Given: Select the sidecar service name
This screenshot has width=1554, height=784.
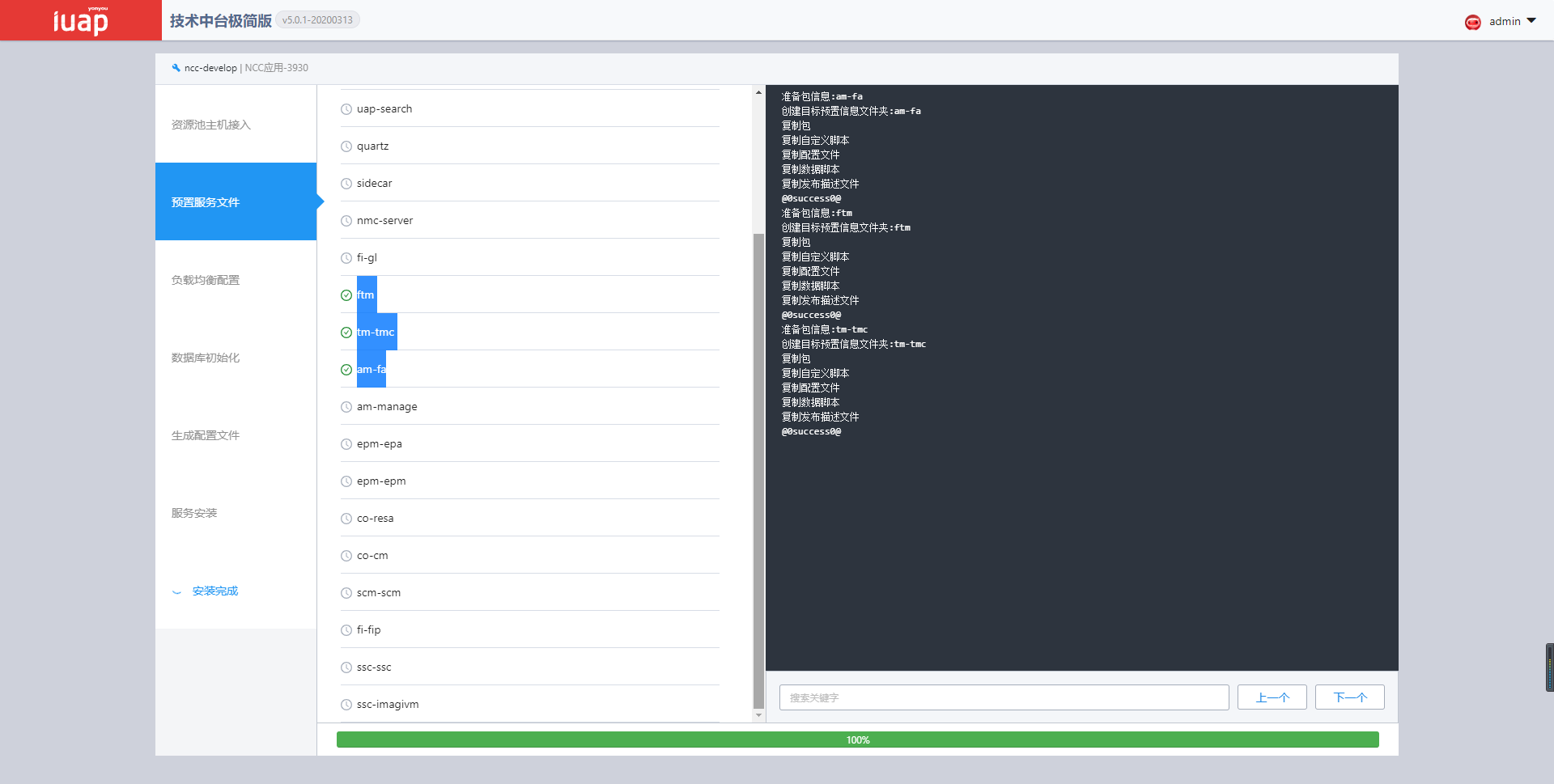Looking at the screenshot, I should pos(374,184).
